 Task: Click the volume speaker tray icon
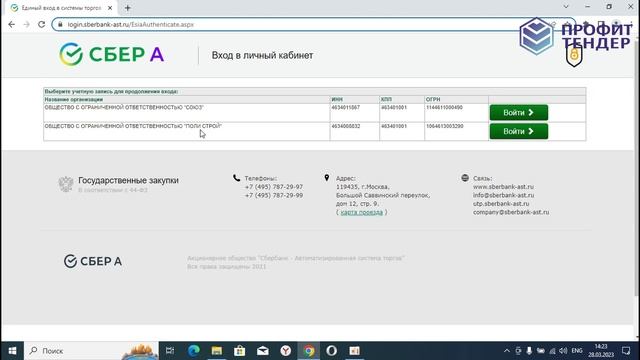tap(564, 351)
